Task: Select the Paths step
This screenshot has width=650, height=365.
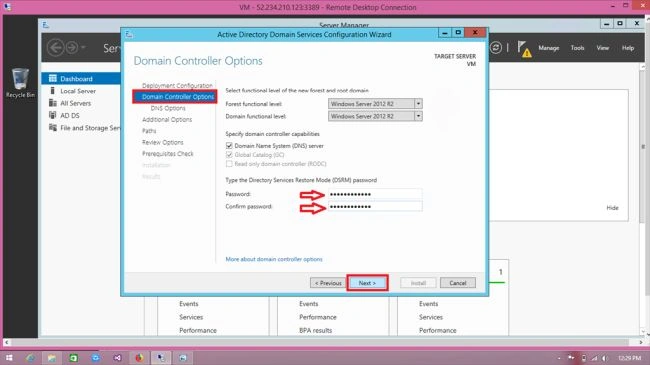Action: click(149, 131)
